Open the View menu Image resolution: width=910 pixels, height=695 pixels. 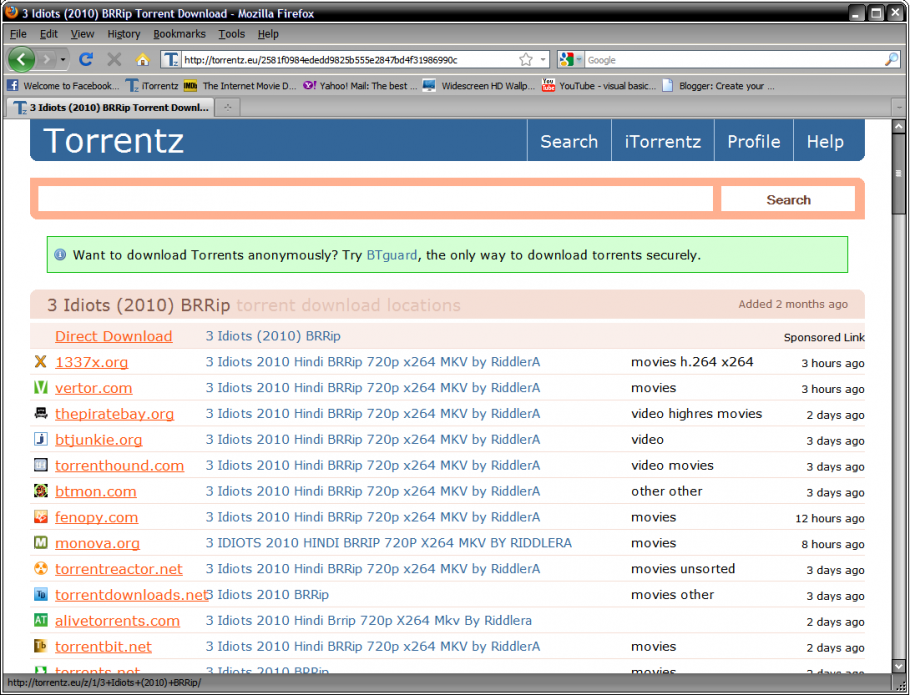click(82, 34)
